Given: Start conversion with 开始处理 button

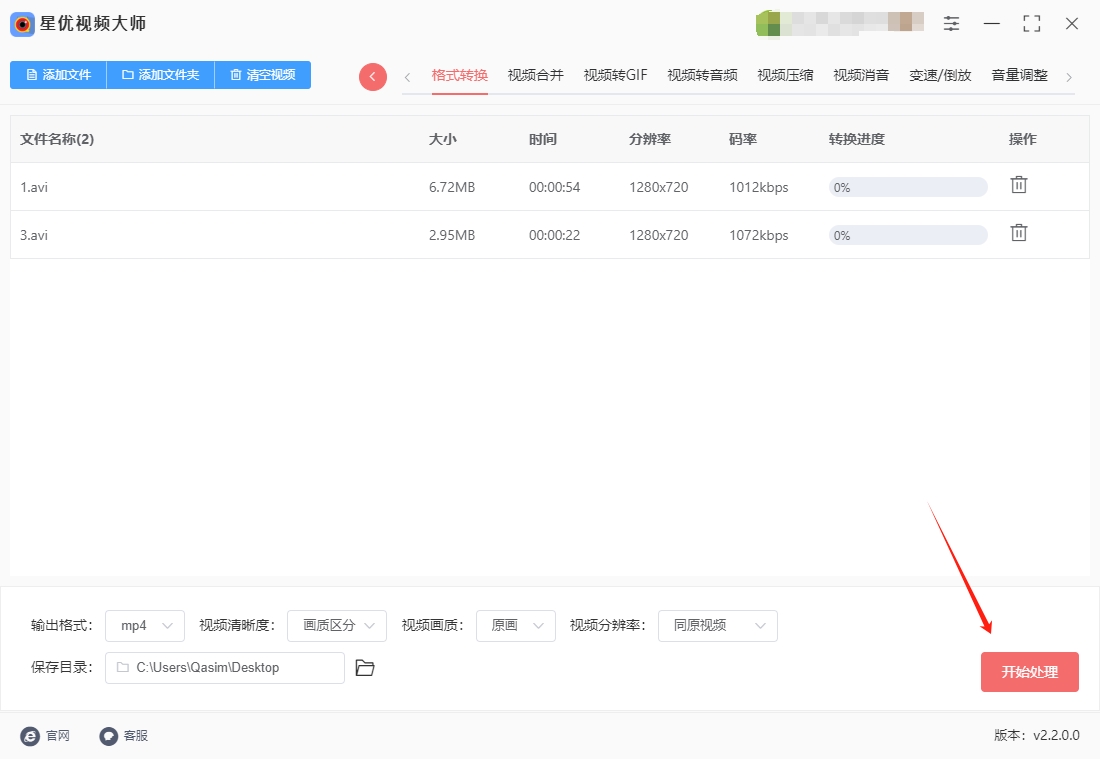Looking at the screenshot, I should [1029, 672].
